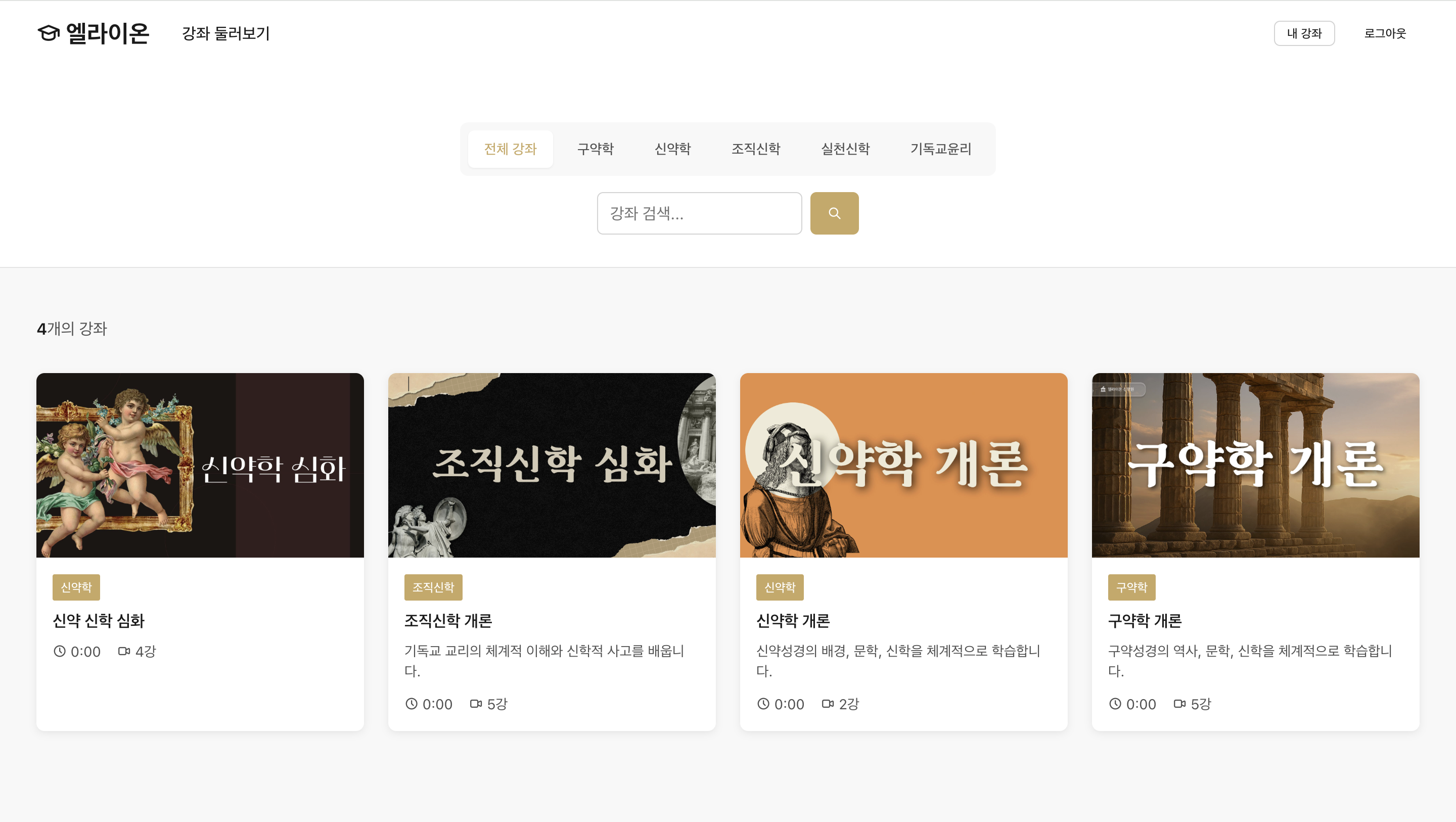Focus the 강좌 검색 input field
This screenshot has height=822, width=1456.
[699, 213]
